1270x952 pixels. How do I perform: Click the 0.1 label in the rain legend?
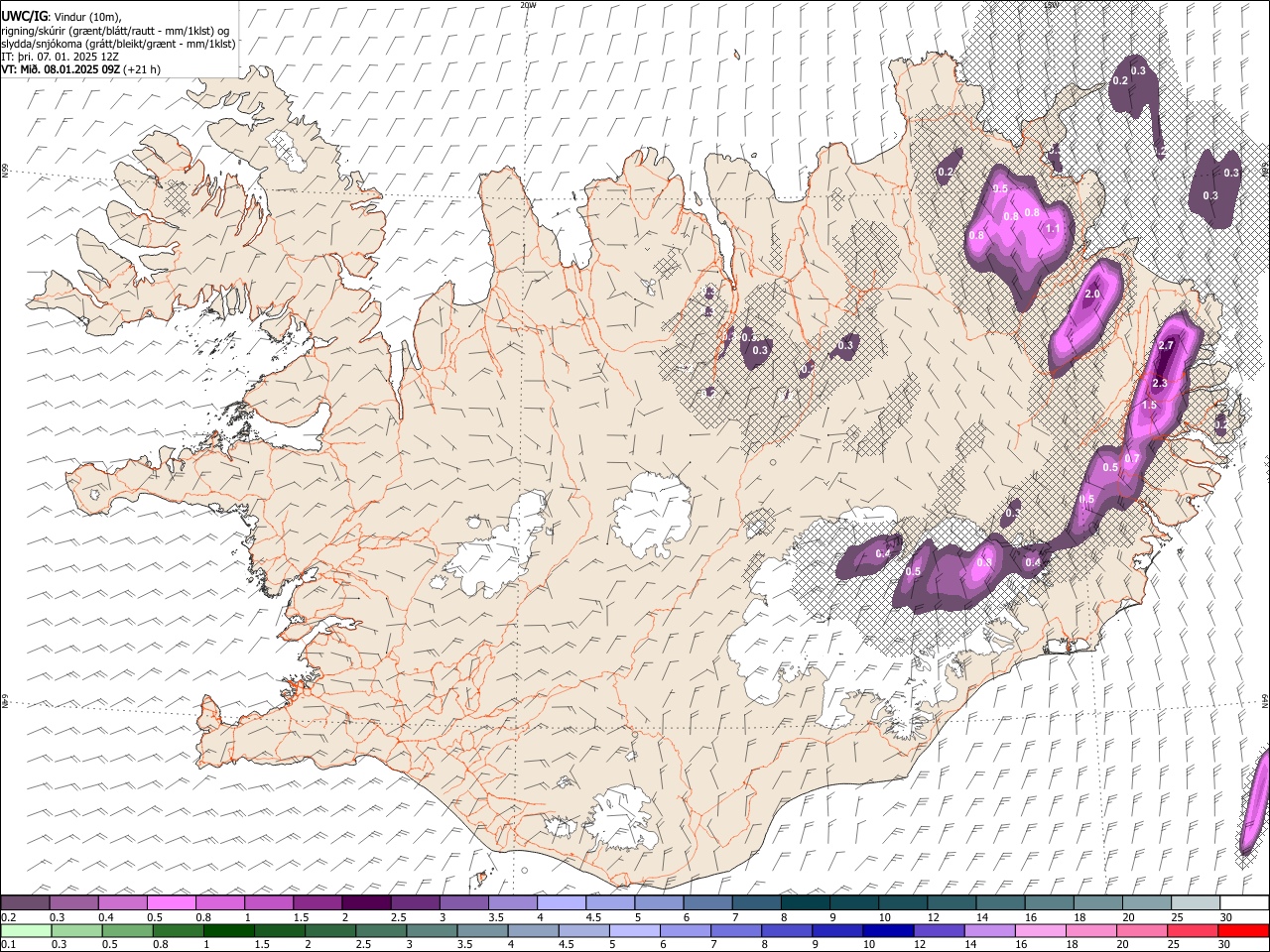pos(8,945)
